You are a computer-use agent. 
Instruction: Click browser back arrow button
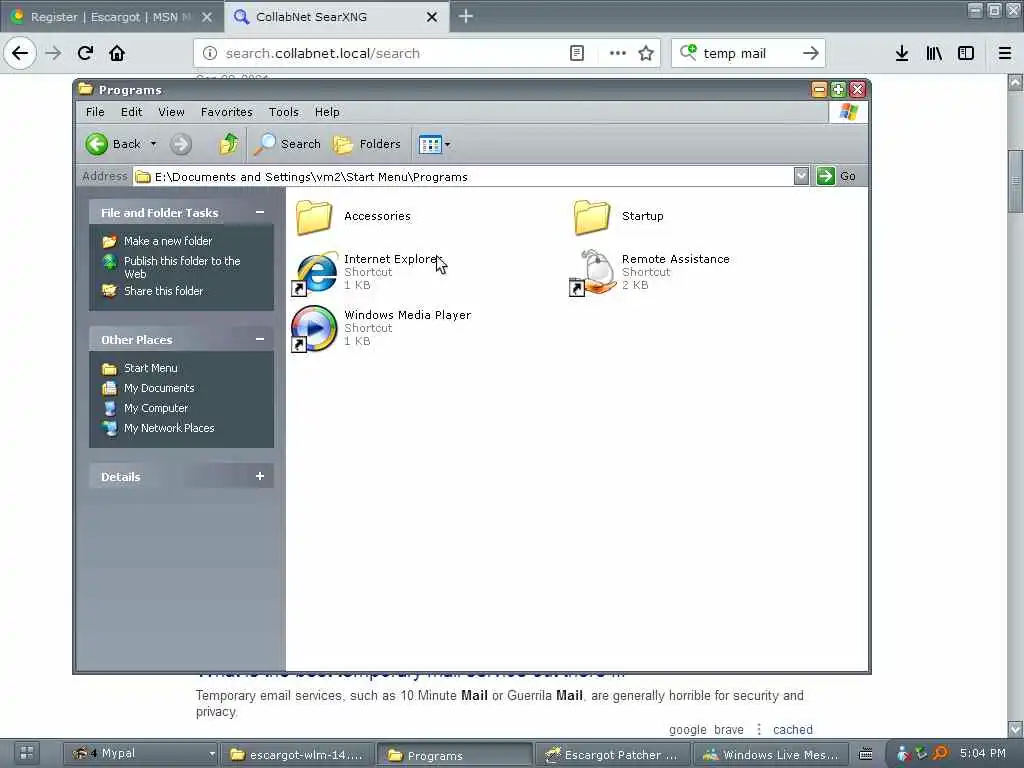(x=20, y=53)
